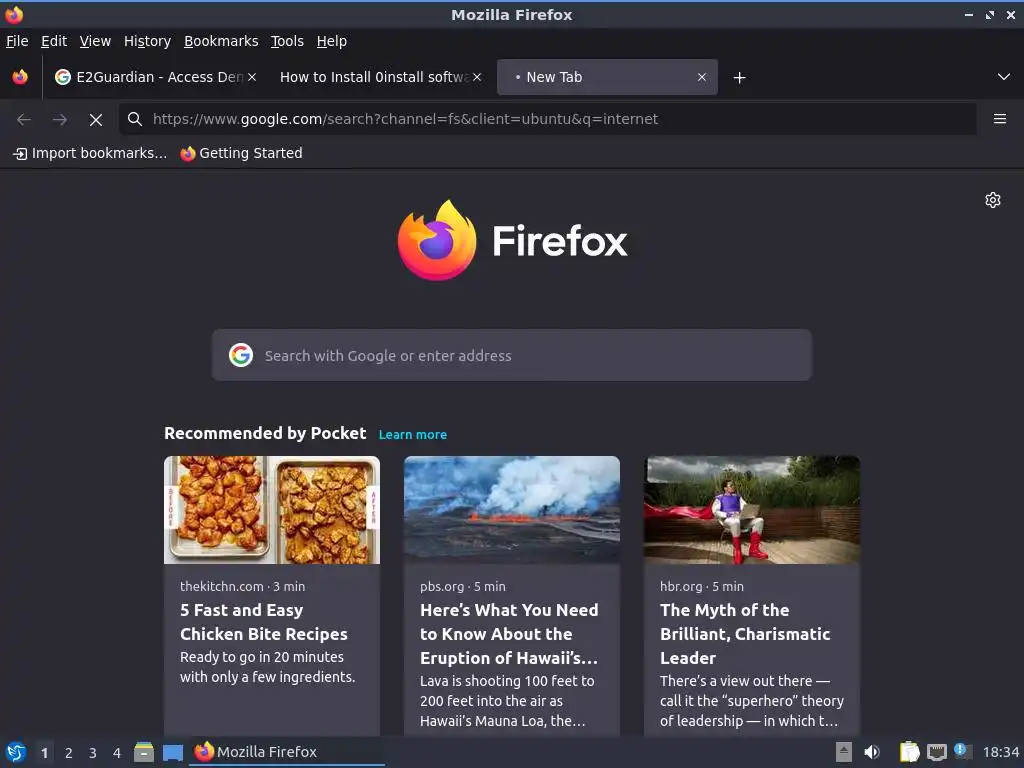Click the Mozilla Firefox taskbar button
The height and width of the screenshot is (768, 1024).
click(x=287, y=752)
